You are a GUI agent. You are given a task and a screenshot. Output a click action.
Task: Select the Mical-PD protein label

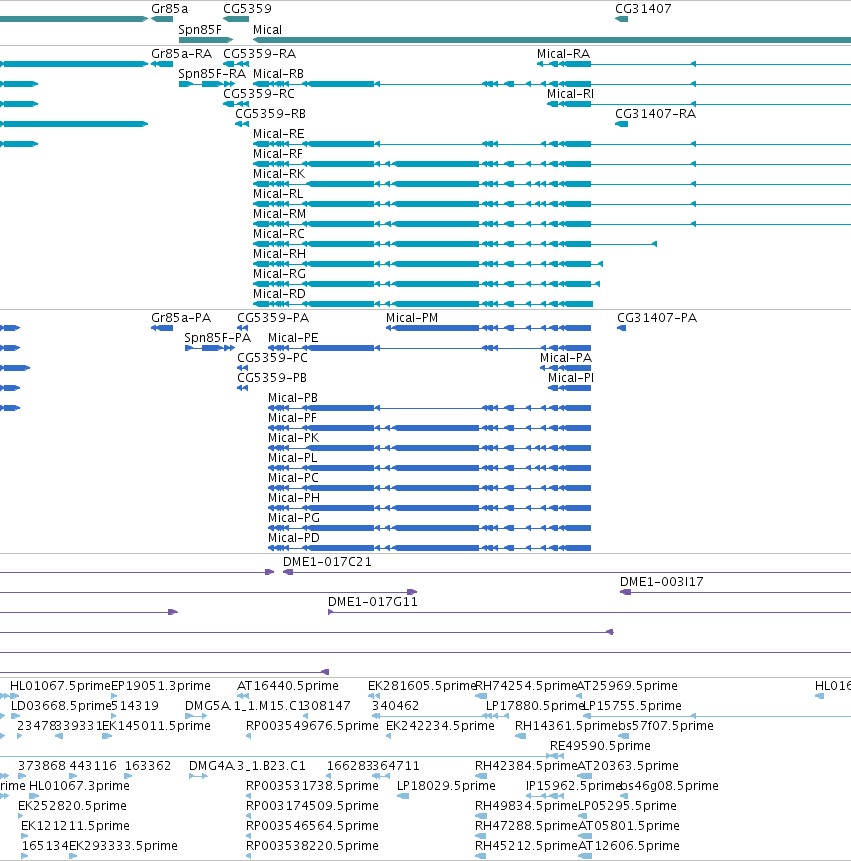(294, 538)
